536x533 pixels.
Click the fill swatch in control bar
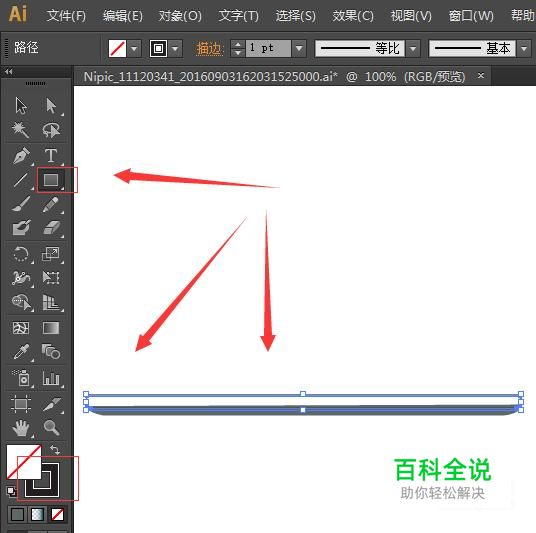117,48
